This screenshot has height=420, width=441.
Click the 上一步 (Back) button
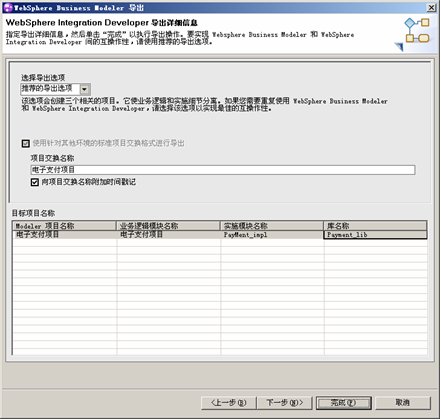[x=229, y=403]
